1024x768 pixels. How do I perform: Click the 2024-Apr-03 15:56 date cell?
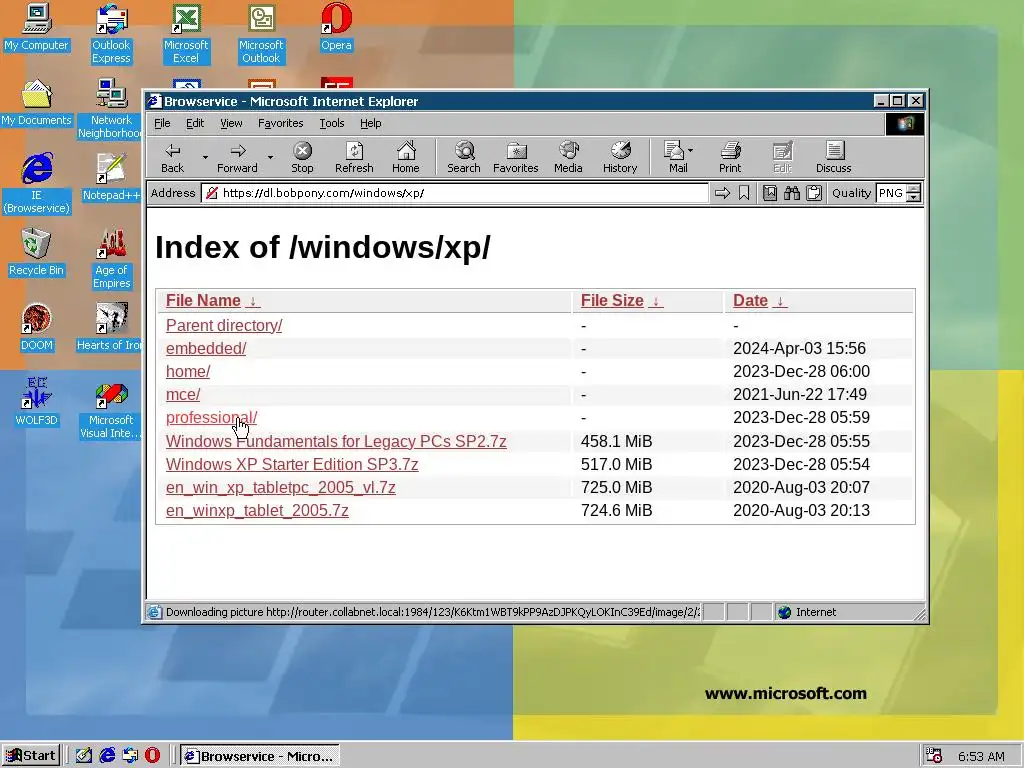point(799,348)
